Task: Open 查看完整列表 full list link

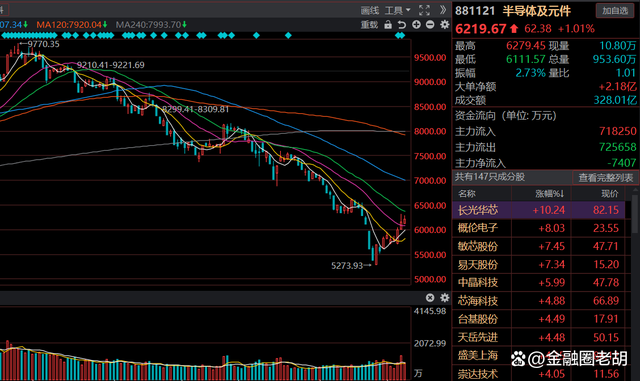Action: tap(605, 178)
